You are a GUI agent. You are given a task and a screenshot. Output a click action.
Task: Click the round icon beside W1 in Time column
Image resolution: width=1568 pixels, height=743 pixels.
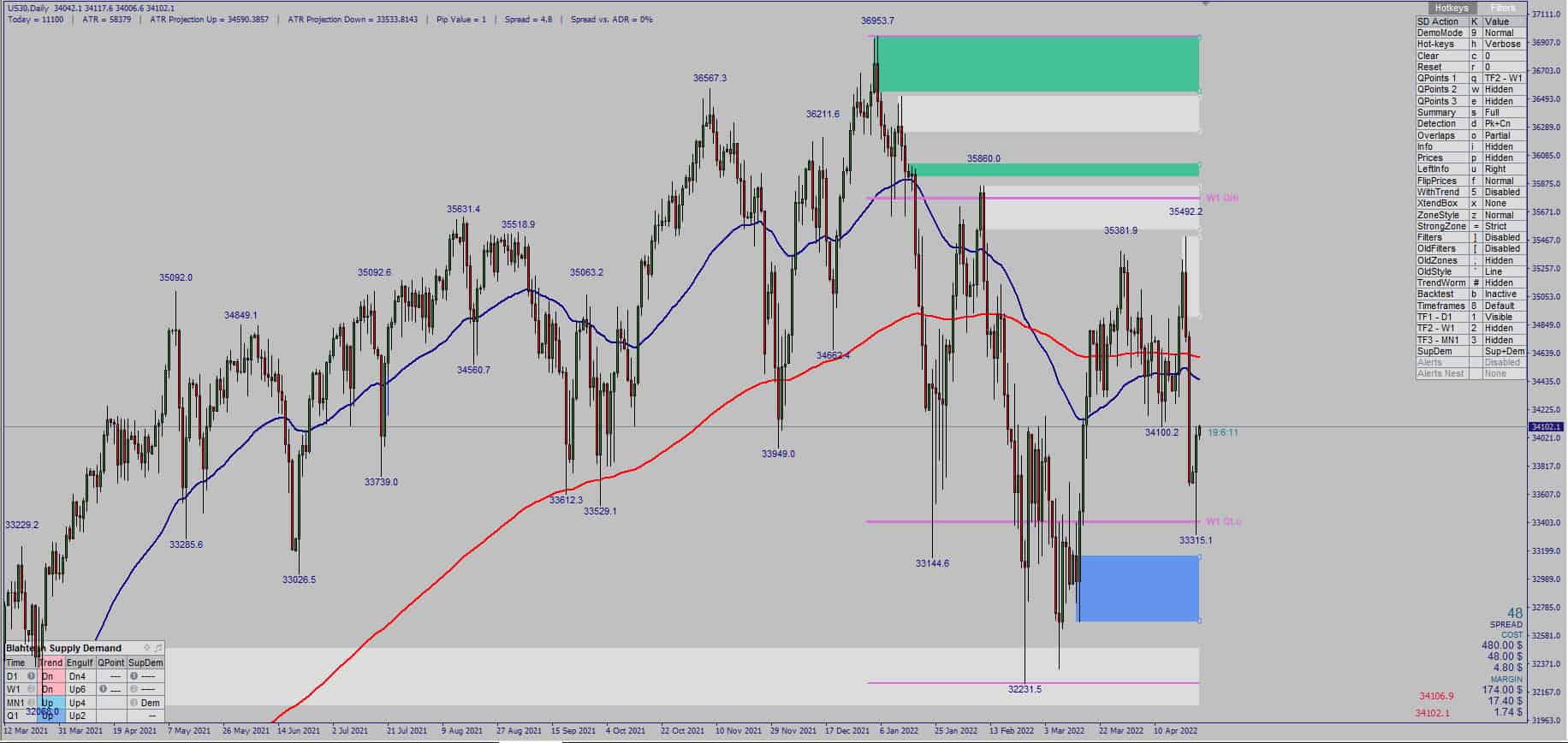(31, 689)
